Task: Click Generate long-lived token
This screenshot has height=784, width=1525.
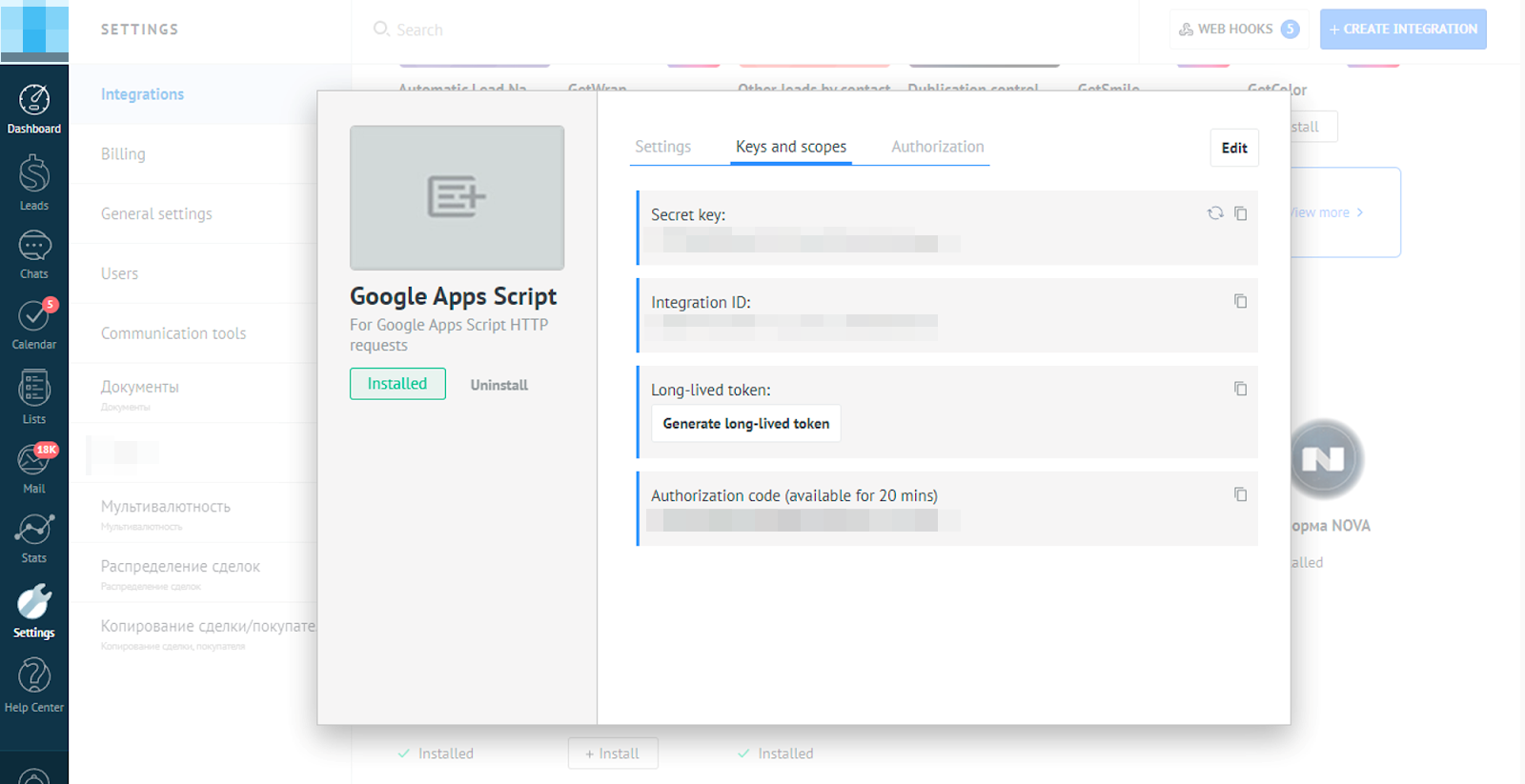Action: [x=746, y=424]
